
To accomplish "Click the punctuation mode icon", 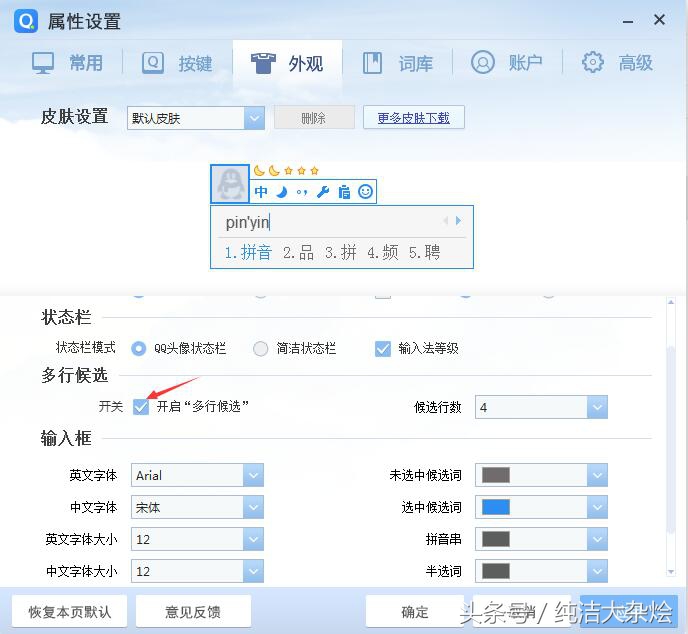I will 301,192.
